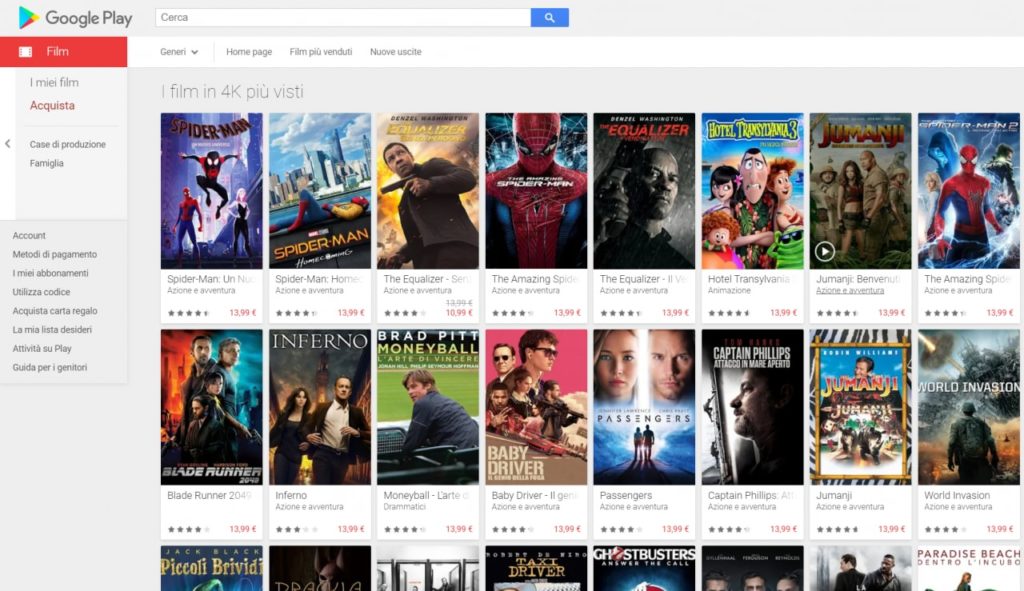Open Guida per i genitori
Viewport: 1024px width, 591px height.
tap(50, 367)
